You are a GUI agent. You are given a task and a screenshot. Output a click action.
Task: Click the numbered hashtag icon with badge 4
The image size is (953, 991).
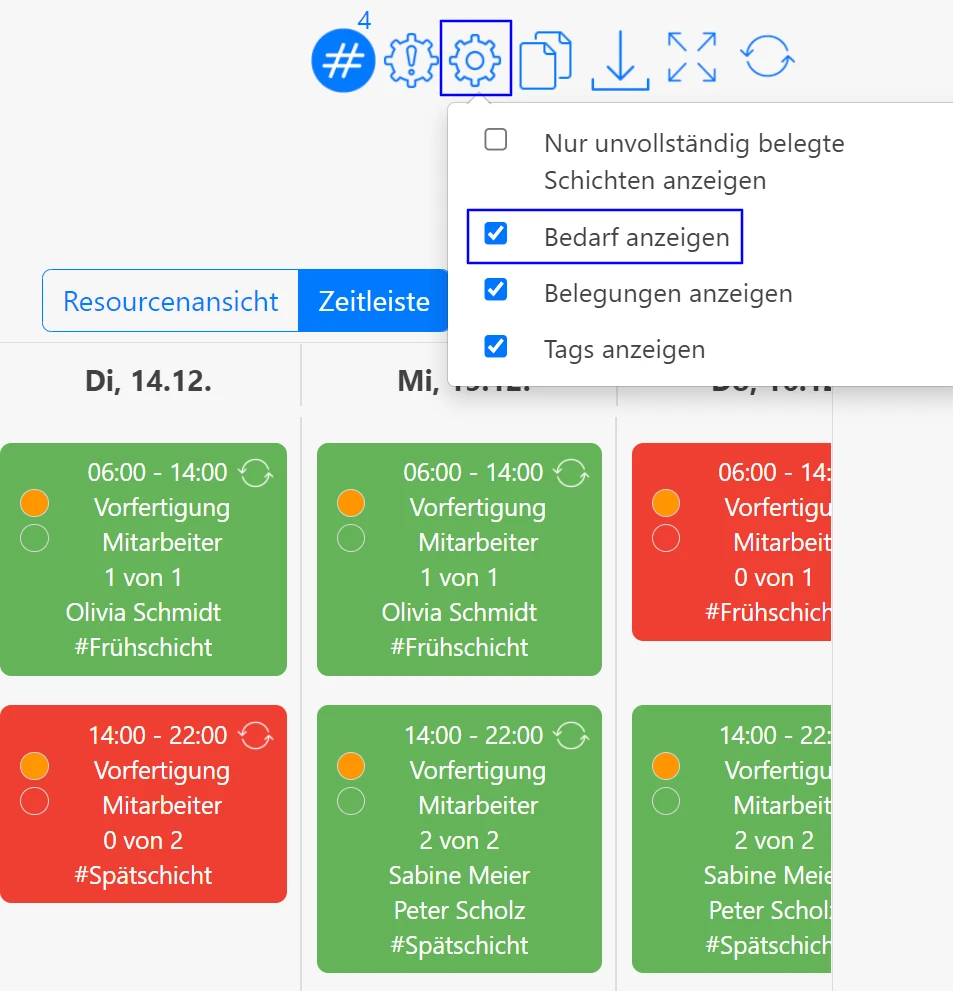[x=342, y=60]
